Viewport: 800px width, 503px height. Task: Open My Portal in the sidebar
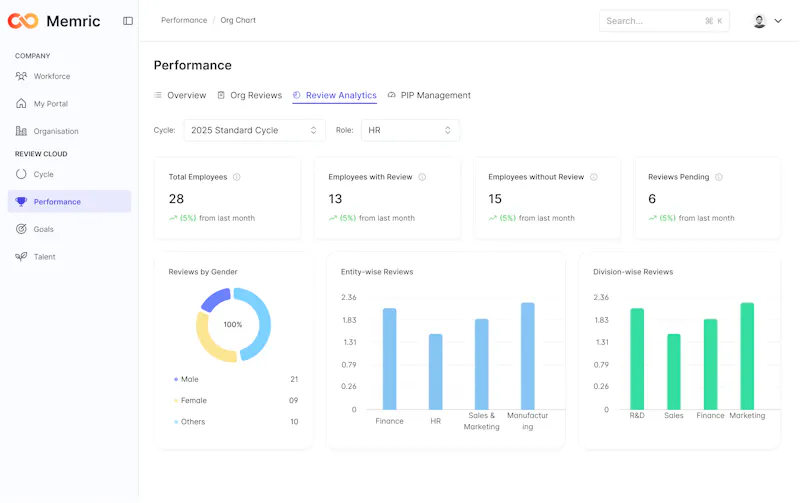click(x=69, y=104)
